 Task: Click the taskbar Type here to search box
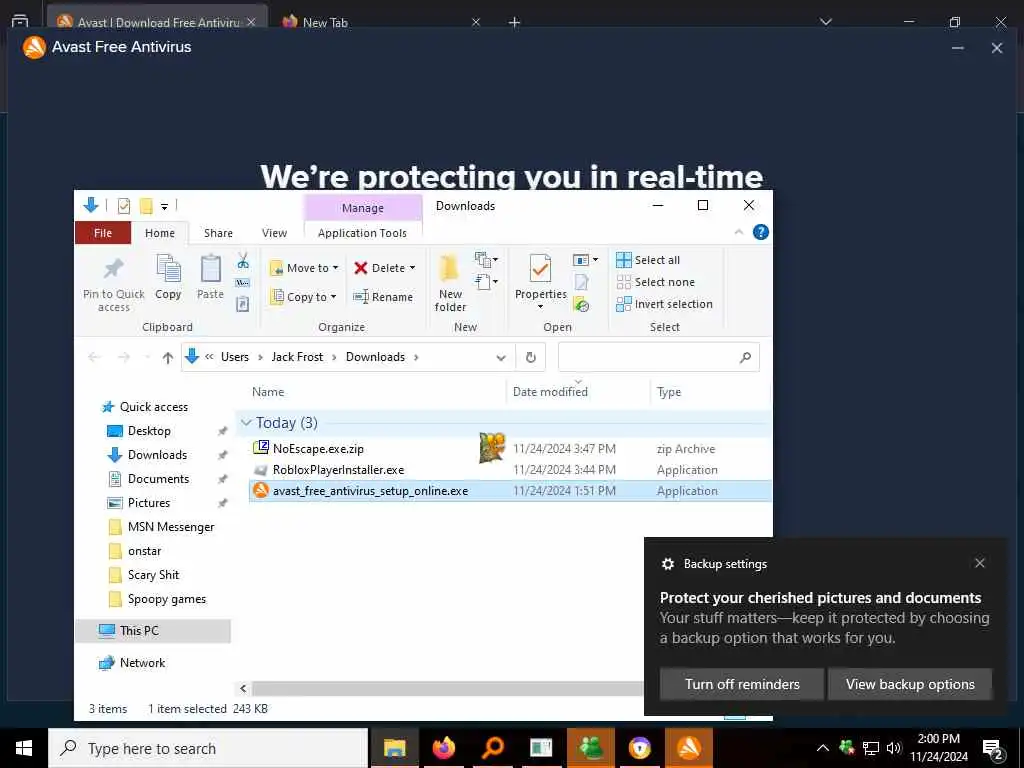208,748
